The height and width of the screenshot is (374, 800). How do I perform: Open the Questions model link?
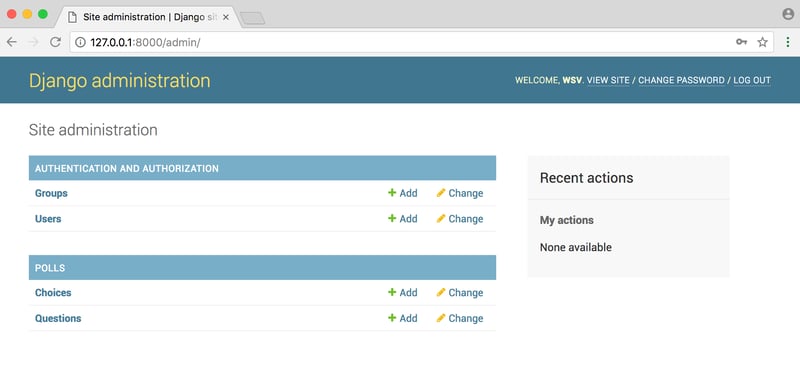[x=58, y=318]
